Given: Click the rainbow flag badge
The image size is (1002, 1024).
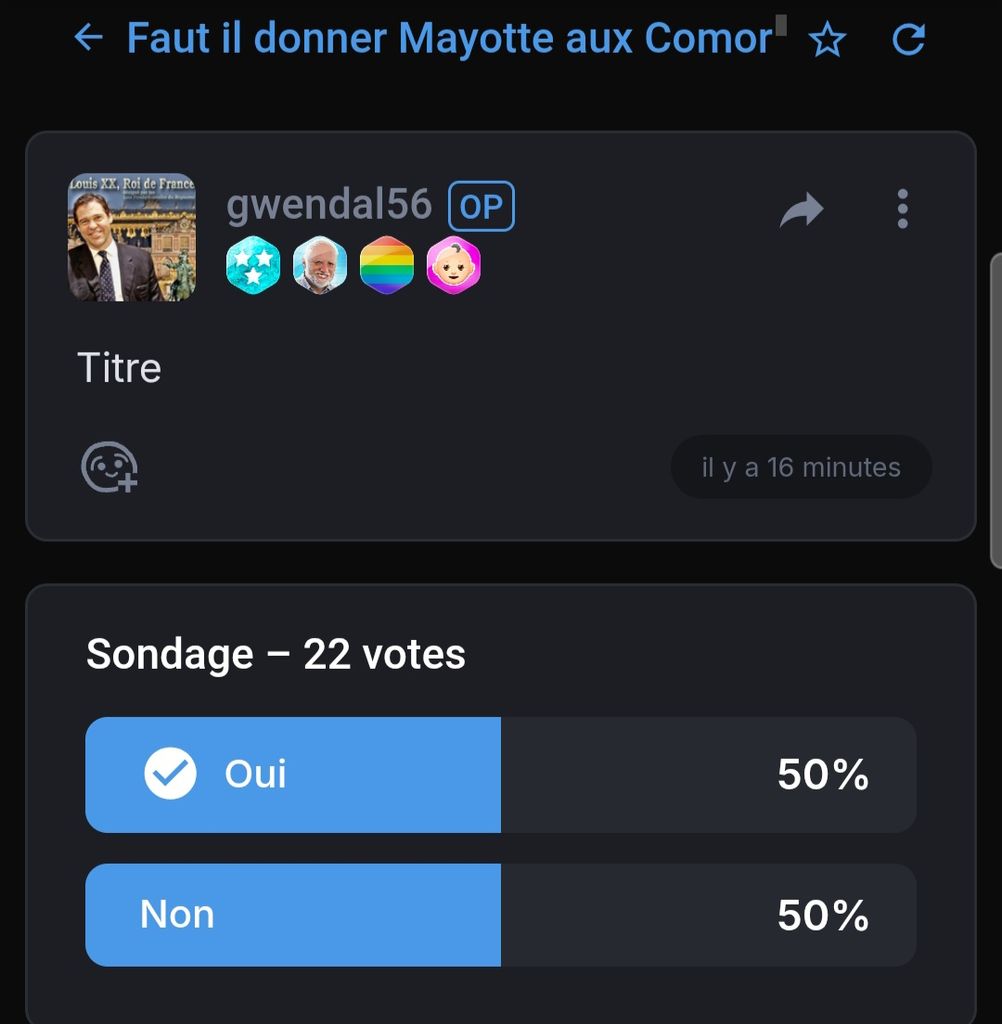Looking at the screenshot, I should pos(387,265).
